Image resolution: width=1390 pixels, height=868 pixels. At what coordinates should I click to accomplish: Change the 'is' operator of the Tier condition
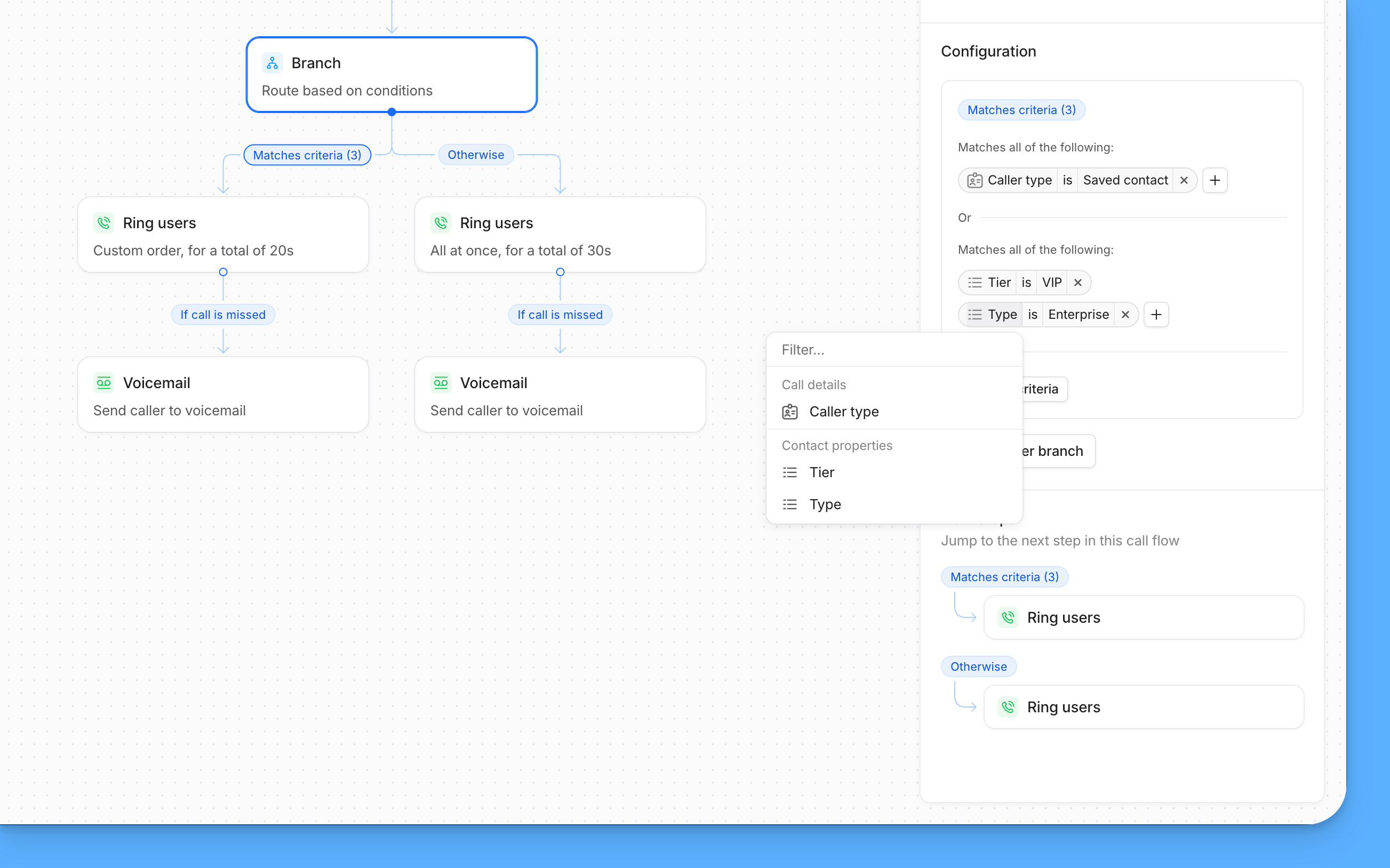[1027, 283]
